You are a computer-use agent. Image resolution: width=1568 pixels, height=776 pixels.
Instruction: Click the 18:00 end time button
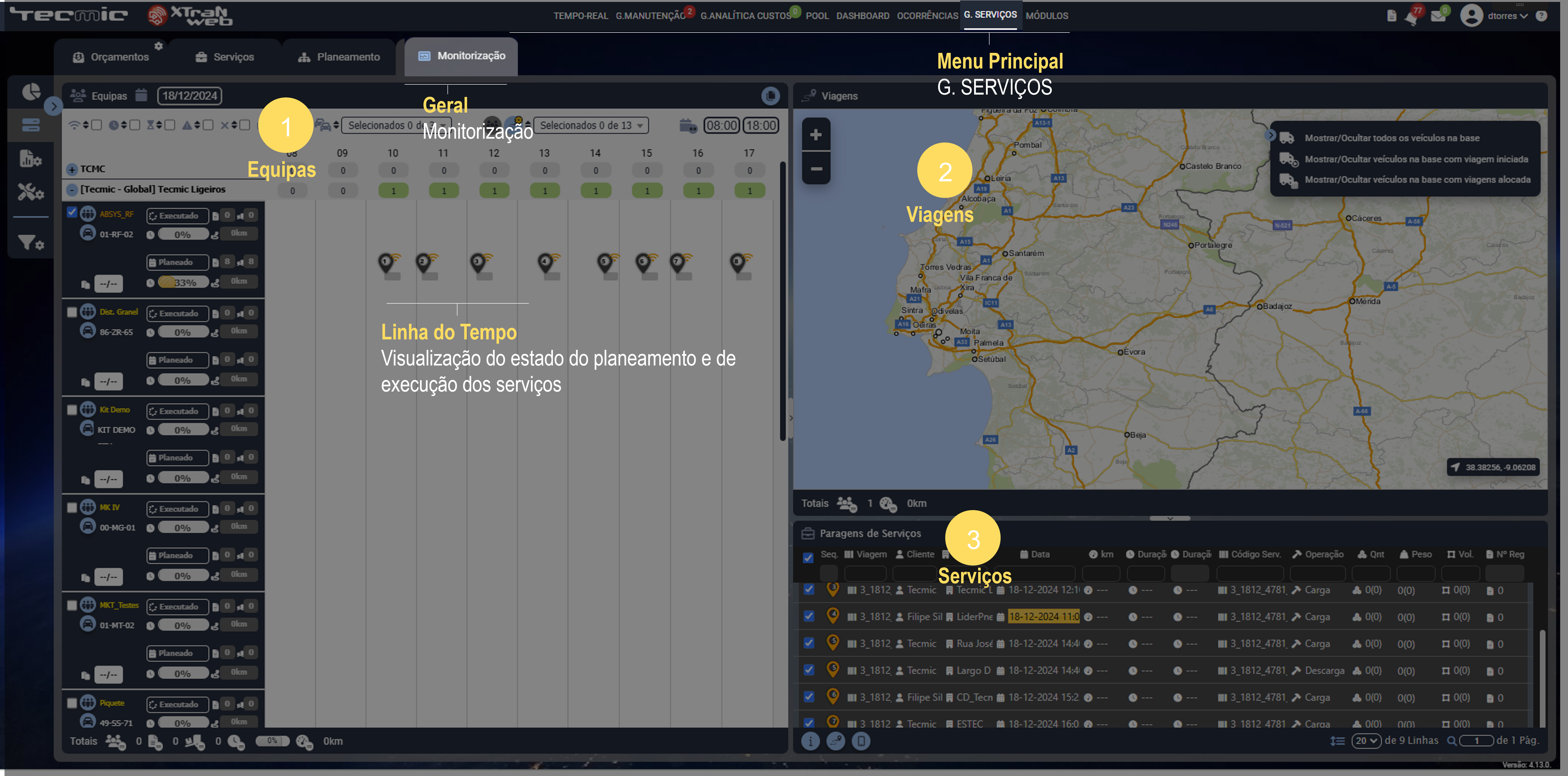pos(761,125)
